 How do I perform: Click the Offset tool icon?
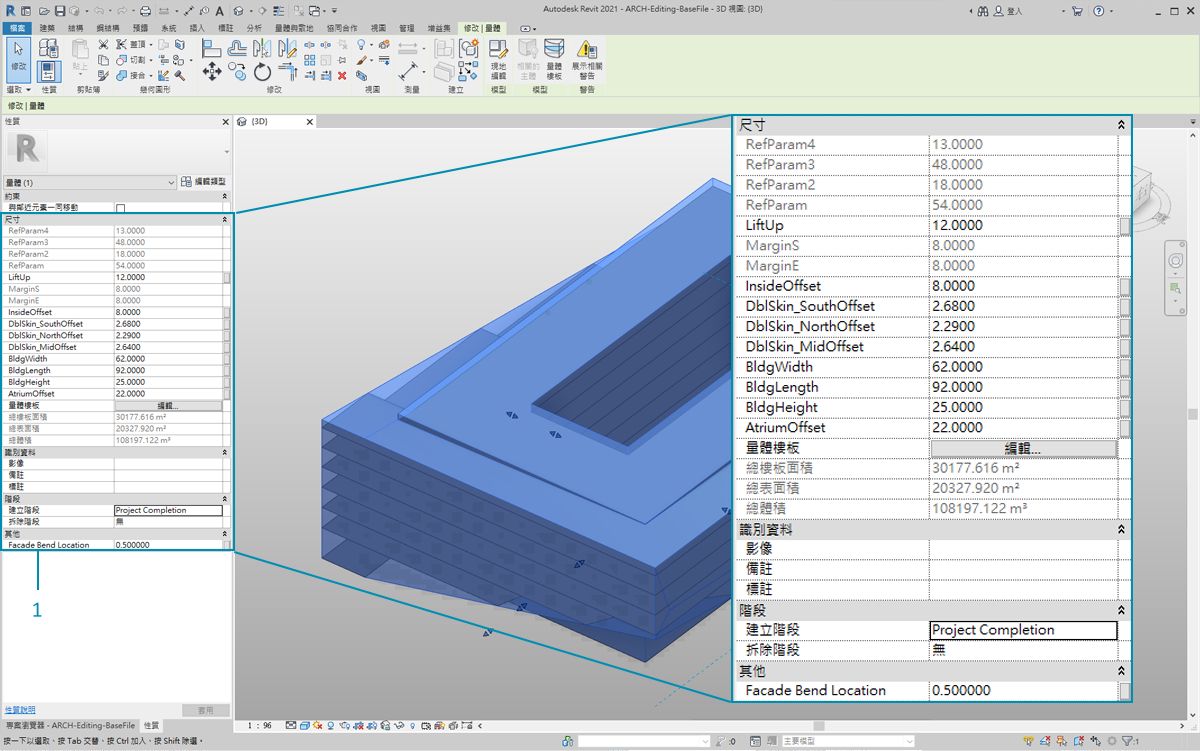[237, 47]
